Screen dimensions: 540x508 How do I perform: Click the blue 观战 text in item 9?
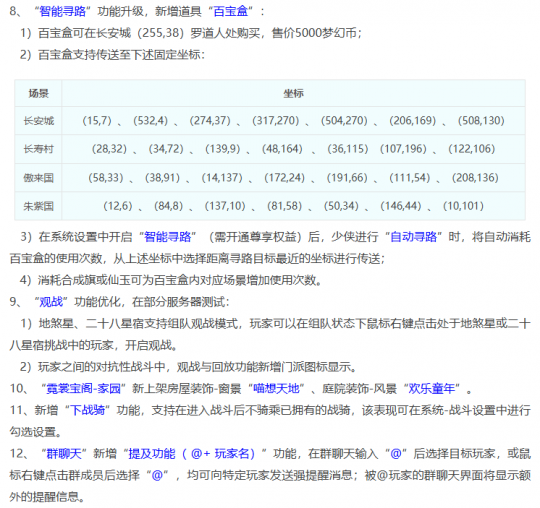click(51, 302)
